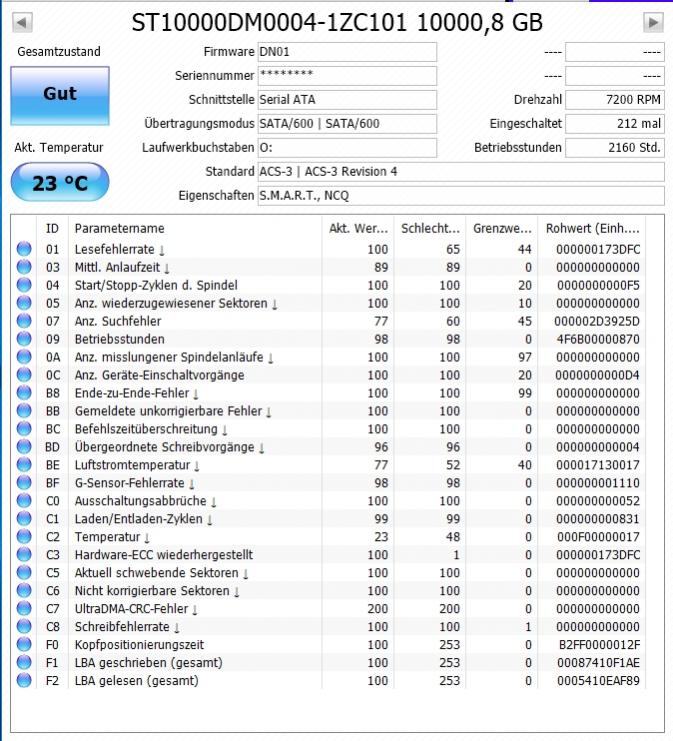
Task: Click the Kopfpositionierungszeit parameter name
Action: [x=139, y=645]
